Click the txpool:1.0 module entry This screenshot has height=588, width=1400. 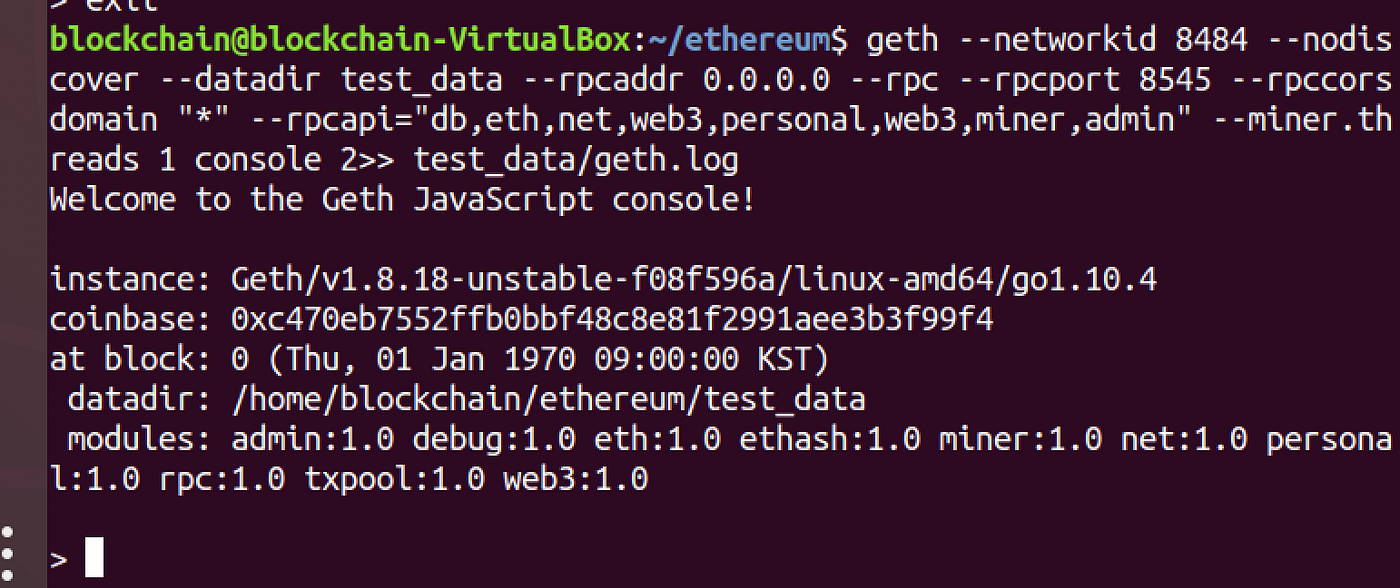tap(394, 480)
